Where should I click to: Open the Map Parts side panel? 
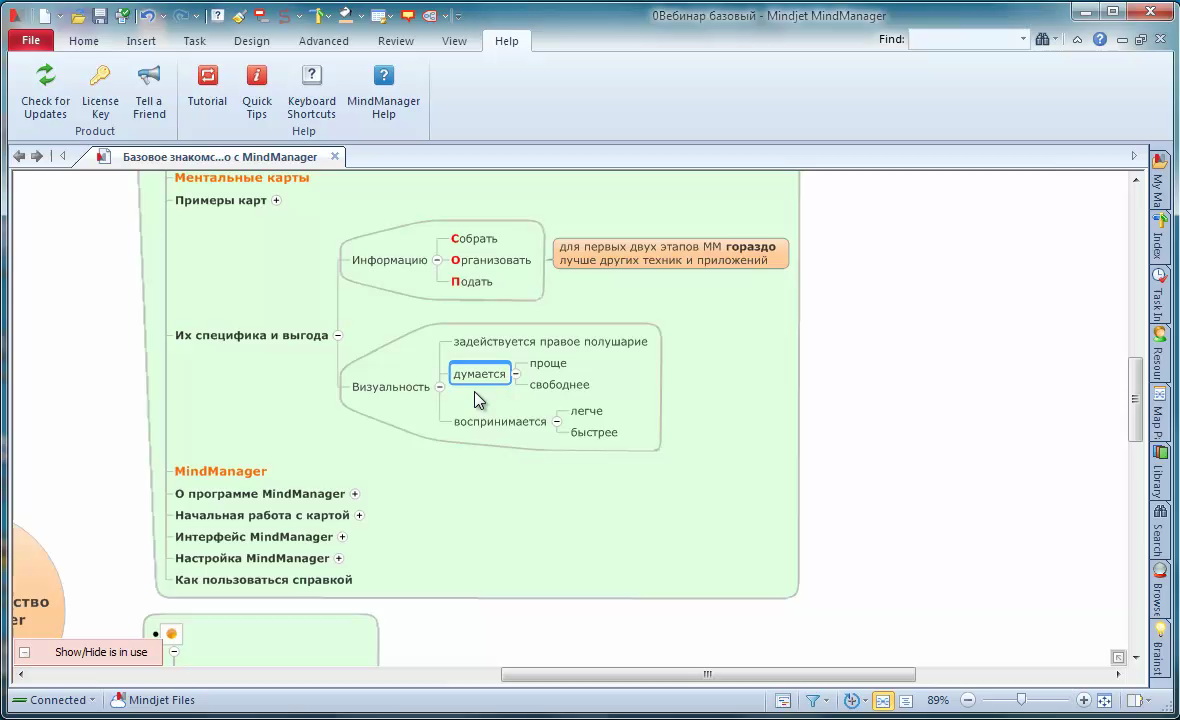tap(1158, 412)
